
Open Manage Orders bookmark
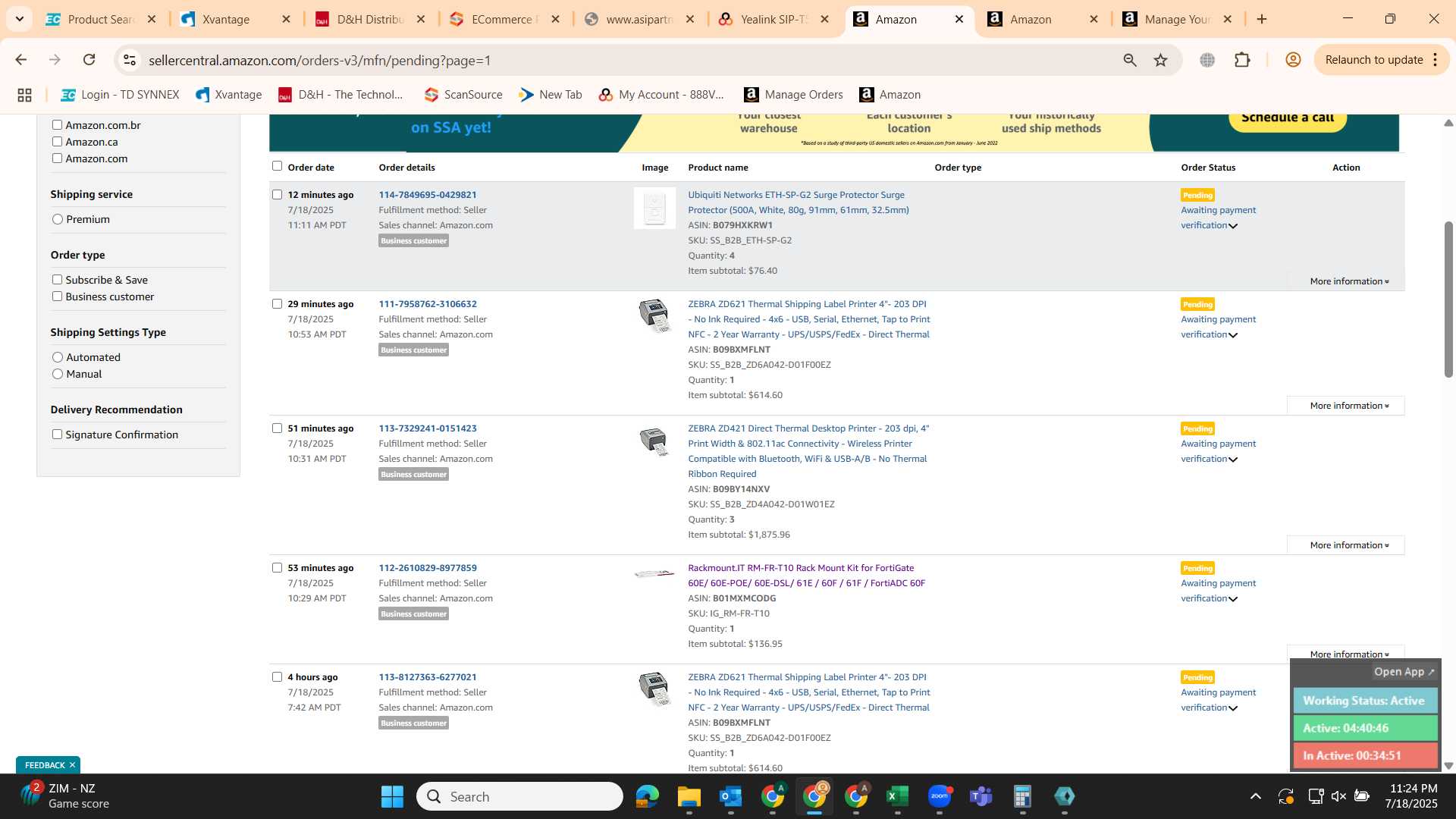coord(794,95)
